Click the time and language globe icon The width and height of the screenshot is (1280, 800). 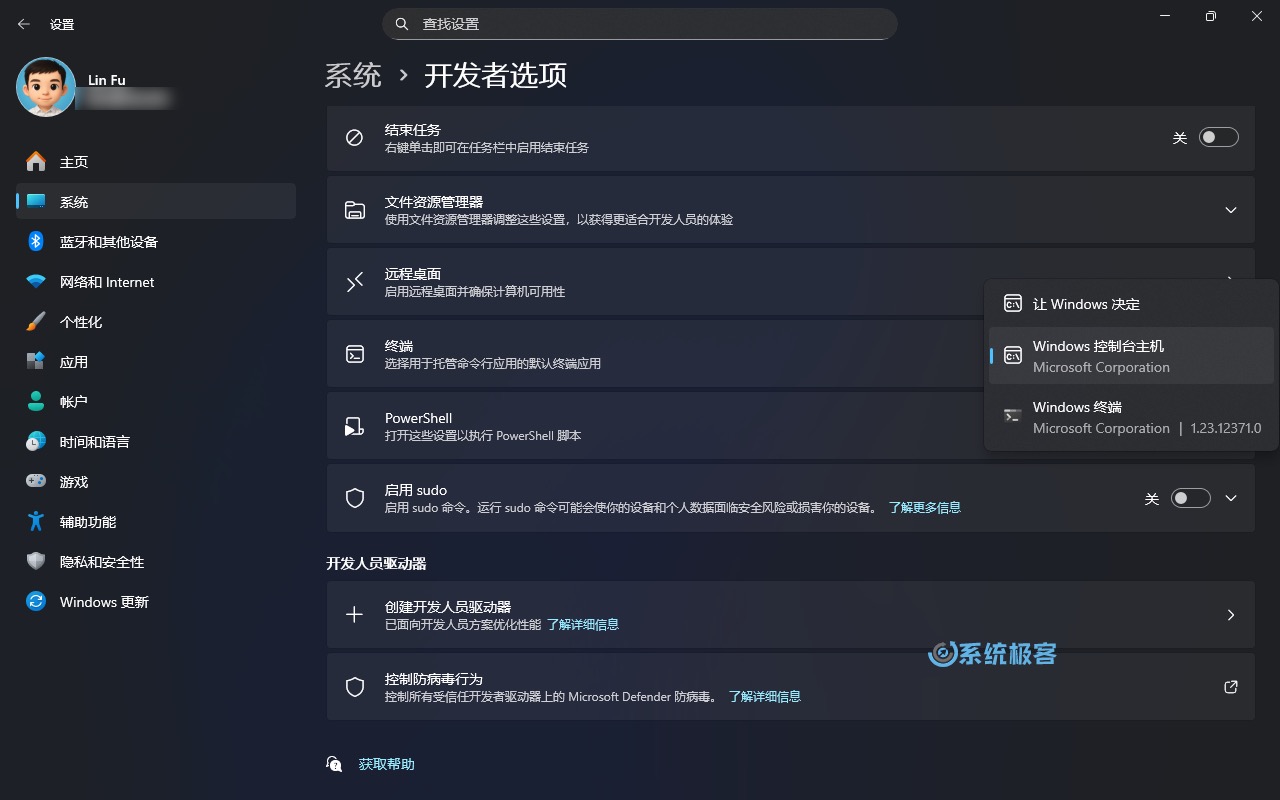tap(36, 441)
